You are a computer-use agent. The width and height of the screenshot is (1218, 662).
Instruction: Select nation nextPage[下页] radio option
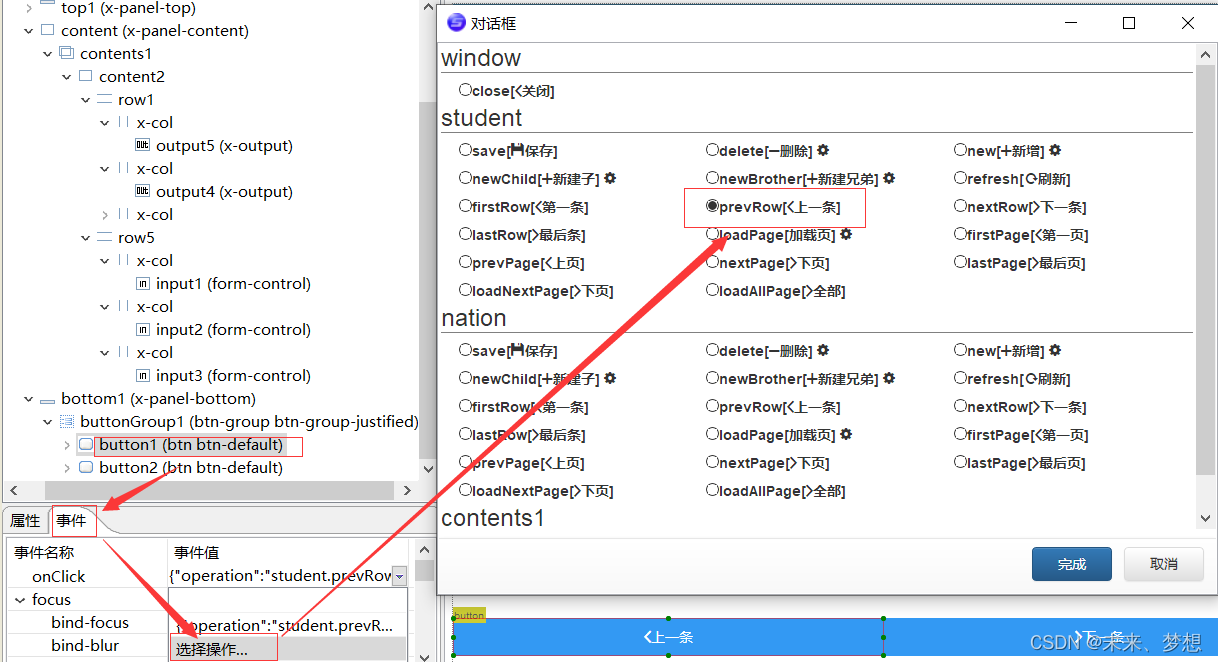[712, 462]
